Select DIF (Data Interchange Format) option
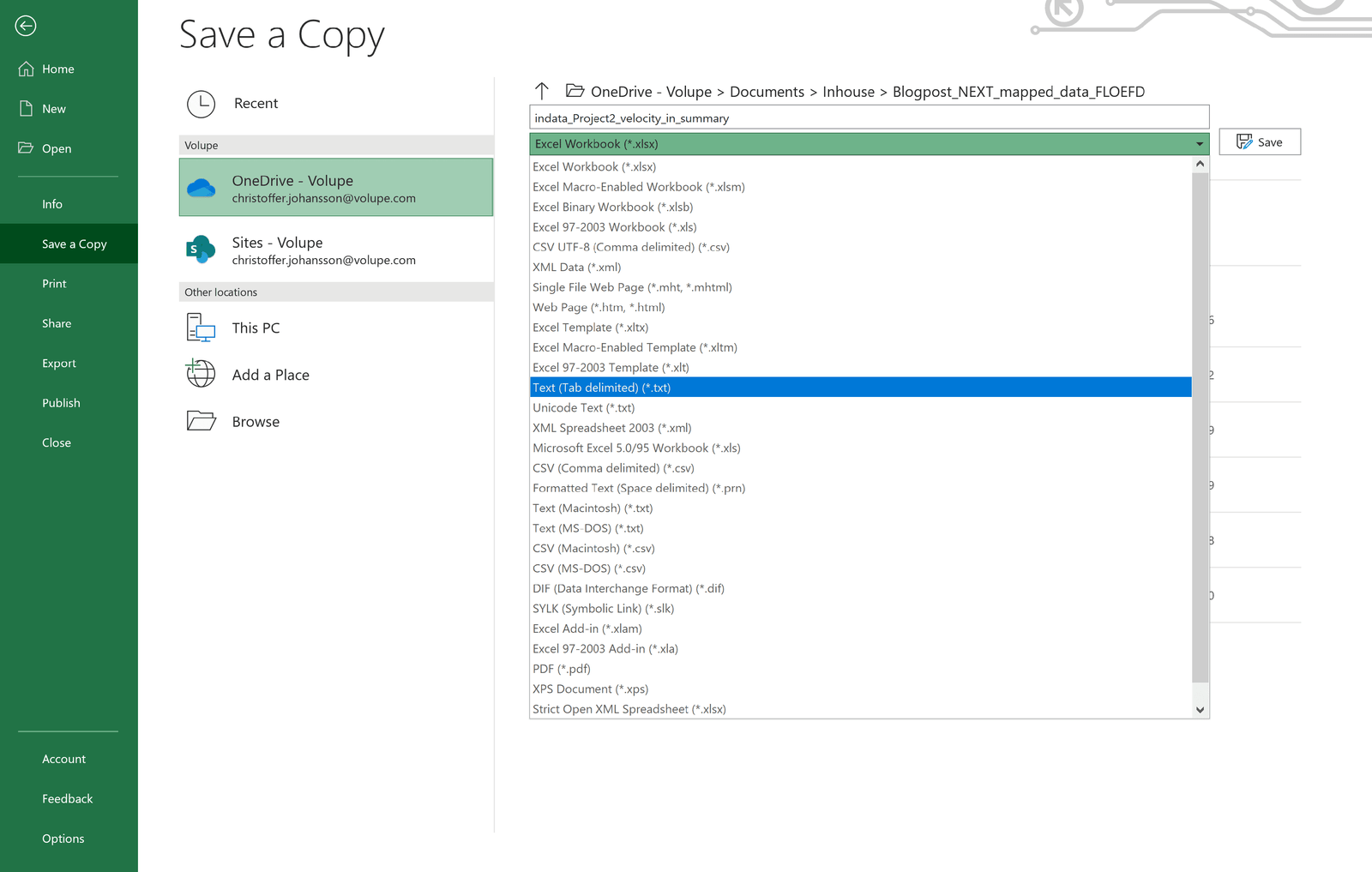This screenshot has width=1372, height=872. pyautogui.click(x=861, y=588)
